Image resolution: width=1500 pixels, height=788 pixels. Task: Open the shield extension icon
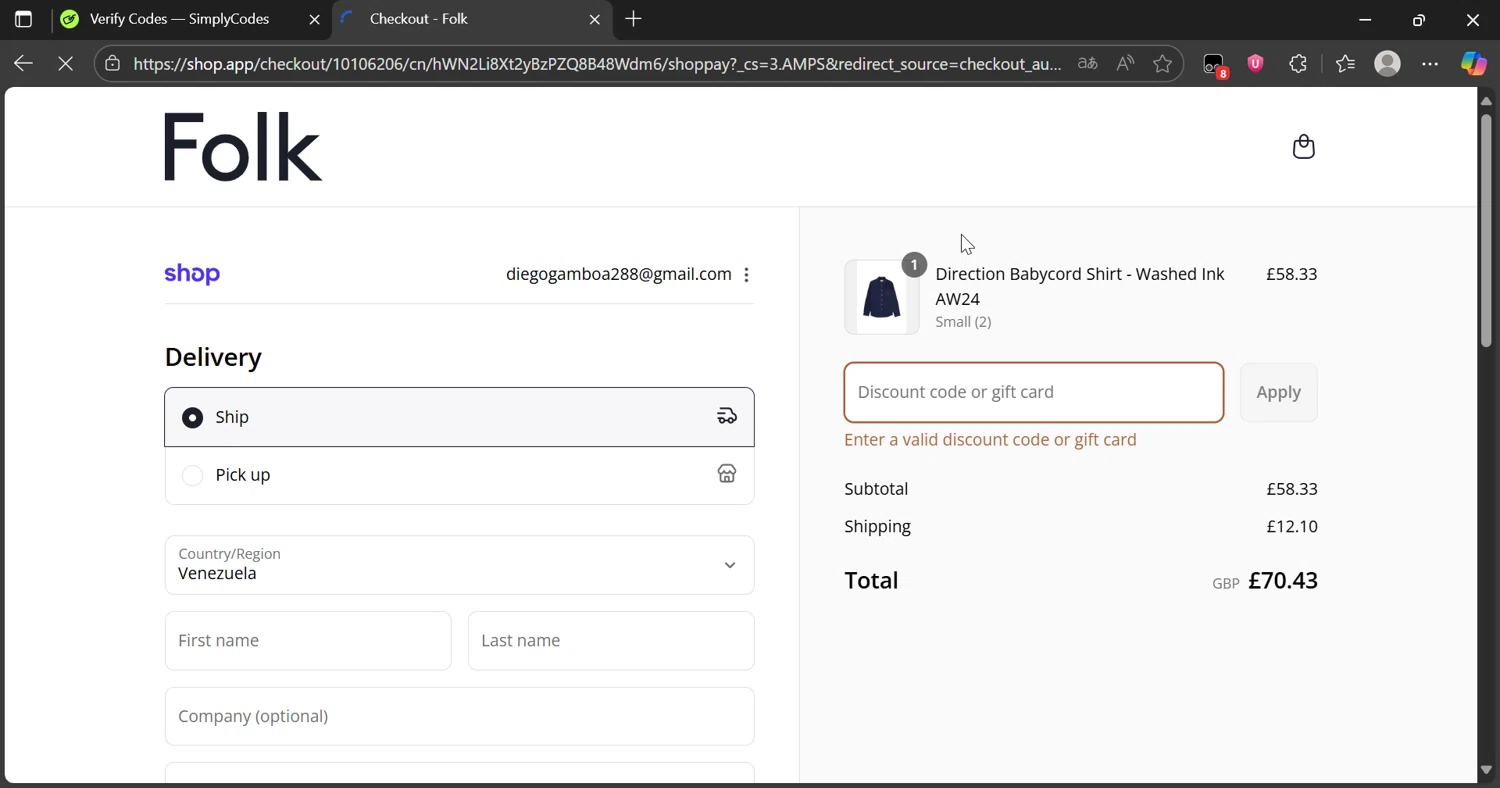point(1256,64)
